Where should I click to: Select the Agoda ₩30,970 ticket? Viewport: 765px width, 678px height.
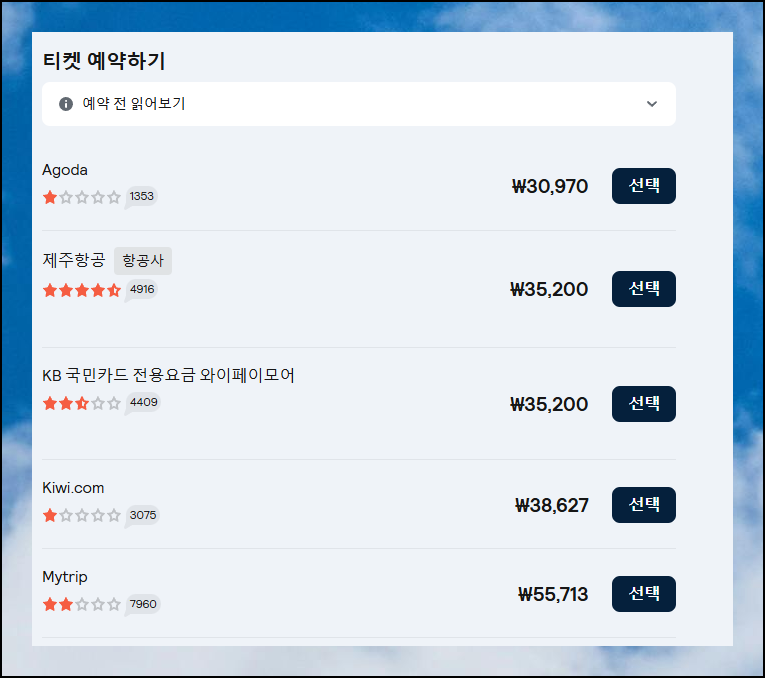tap(644, 186)
